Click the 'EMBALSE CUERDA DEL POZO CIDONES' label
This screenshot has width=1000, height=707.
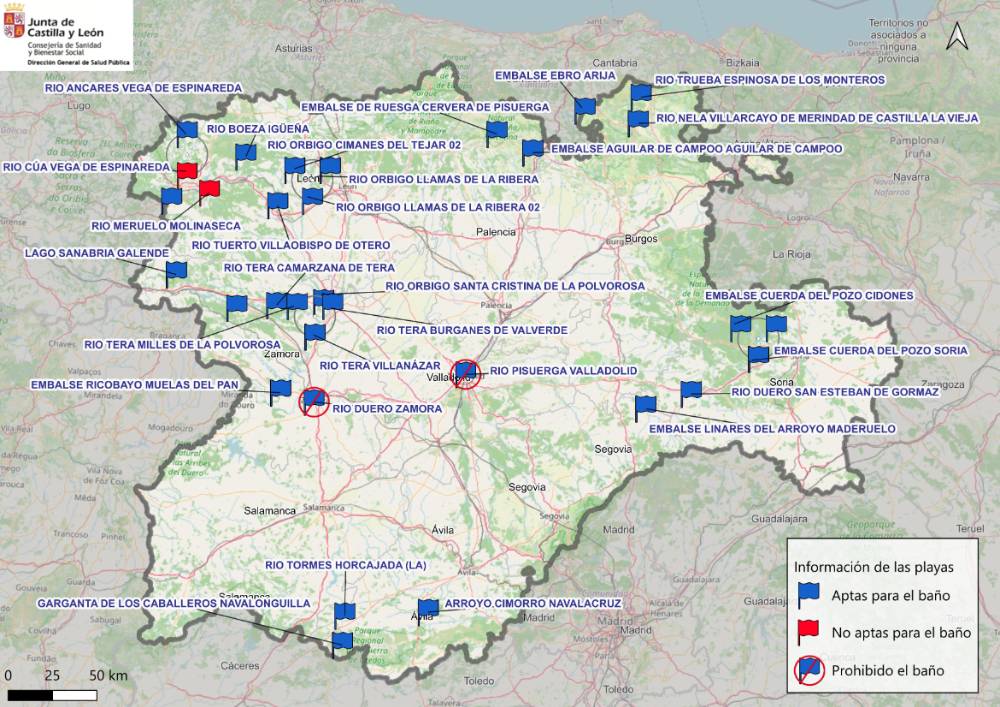coord(809,296)
